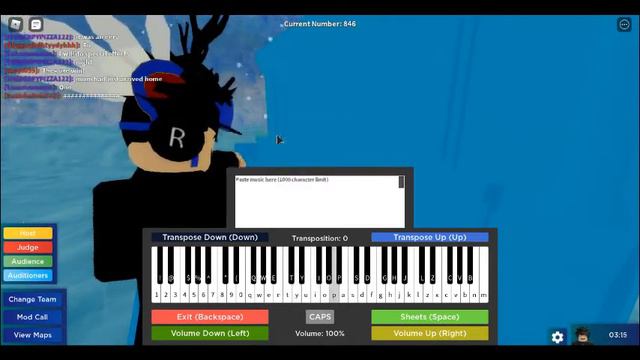640x360 pixels.
Task: Click the 03:15 timer text
Action: pyautogui.click(x=618, y=335)
